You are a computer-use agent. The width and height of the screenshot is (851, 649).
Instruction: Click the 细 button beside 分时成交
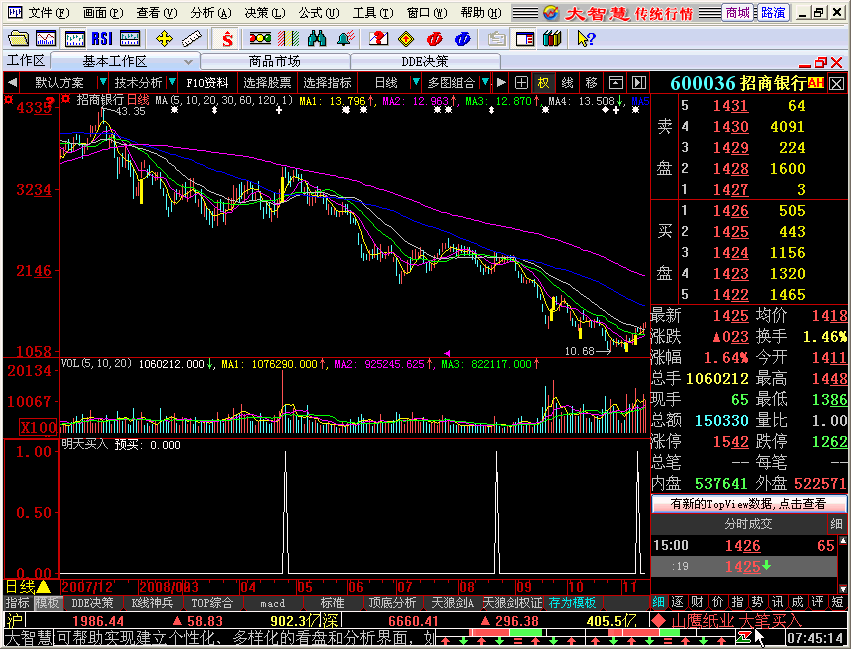coord(836,524)
